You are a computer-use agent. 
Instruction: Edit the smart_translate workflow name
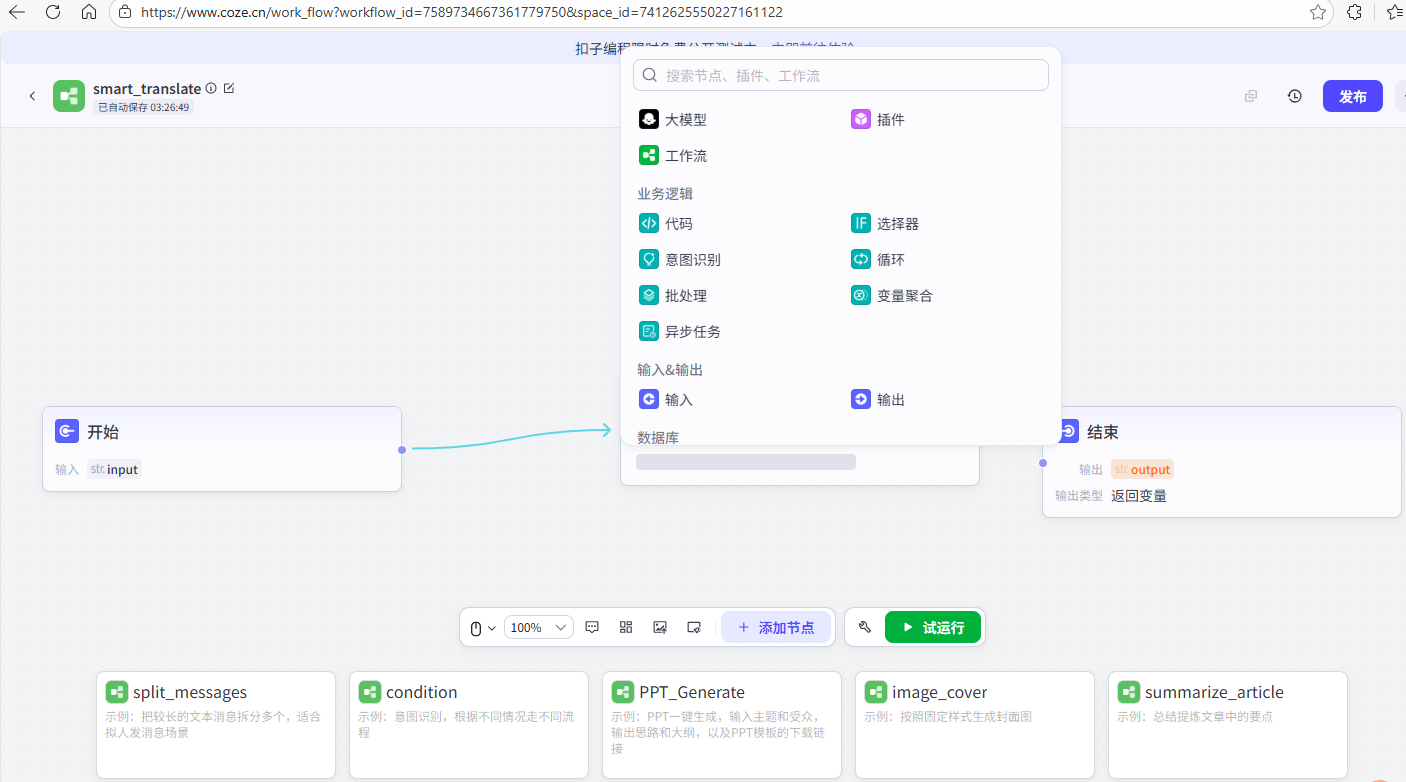pos(229,88)
